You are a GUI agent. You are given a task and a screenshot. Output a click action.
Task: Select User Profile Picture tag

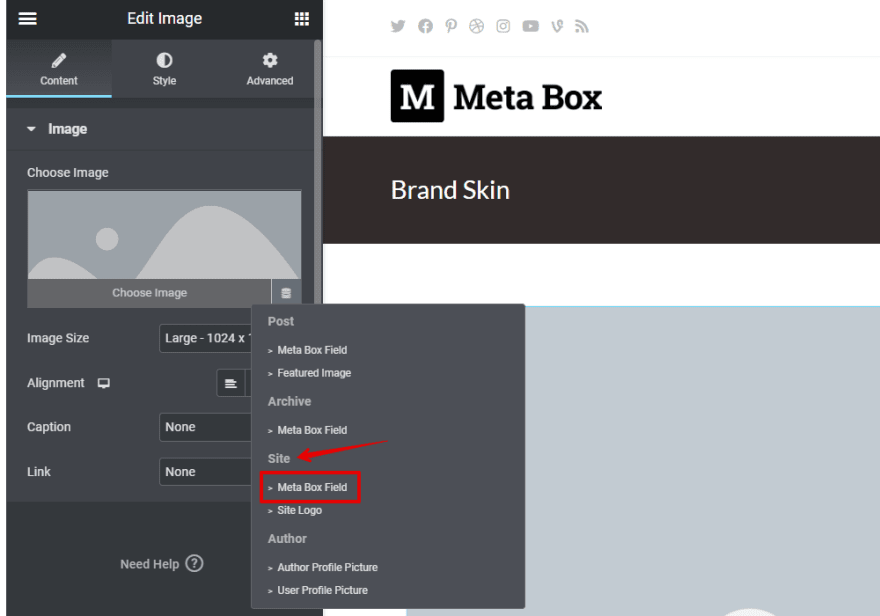[322, 591]
